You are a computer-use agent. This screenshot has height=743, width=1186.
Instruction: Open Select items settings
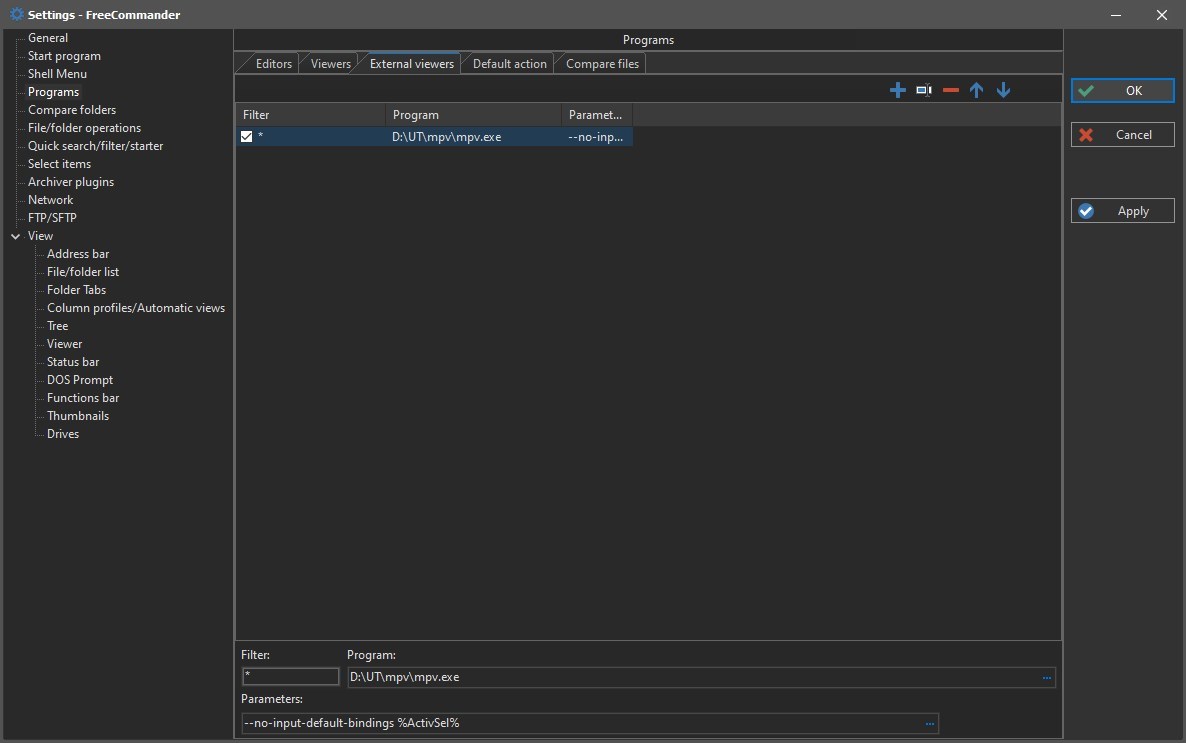(59, 164)
